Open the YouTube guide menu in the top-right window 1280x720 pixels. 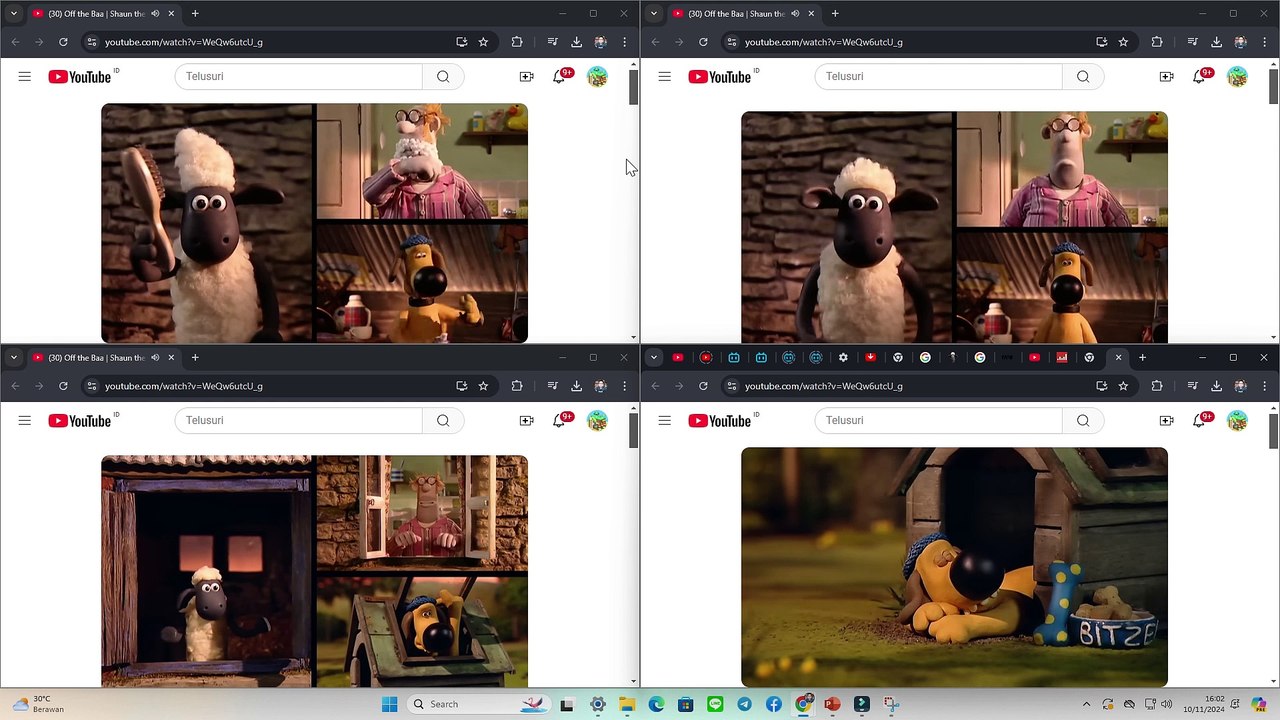pos(665,77)
